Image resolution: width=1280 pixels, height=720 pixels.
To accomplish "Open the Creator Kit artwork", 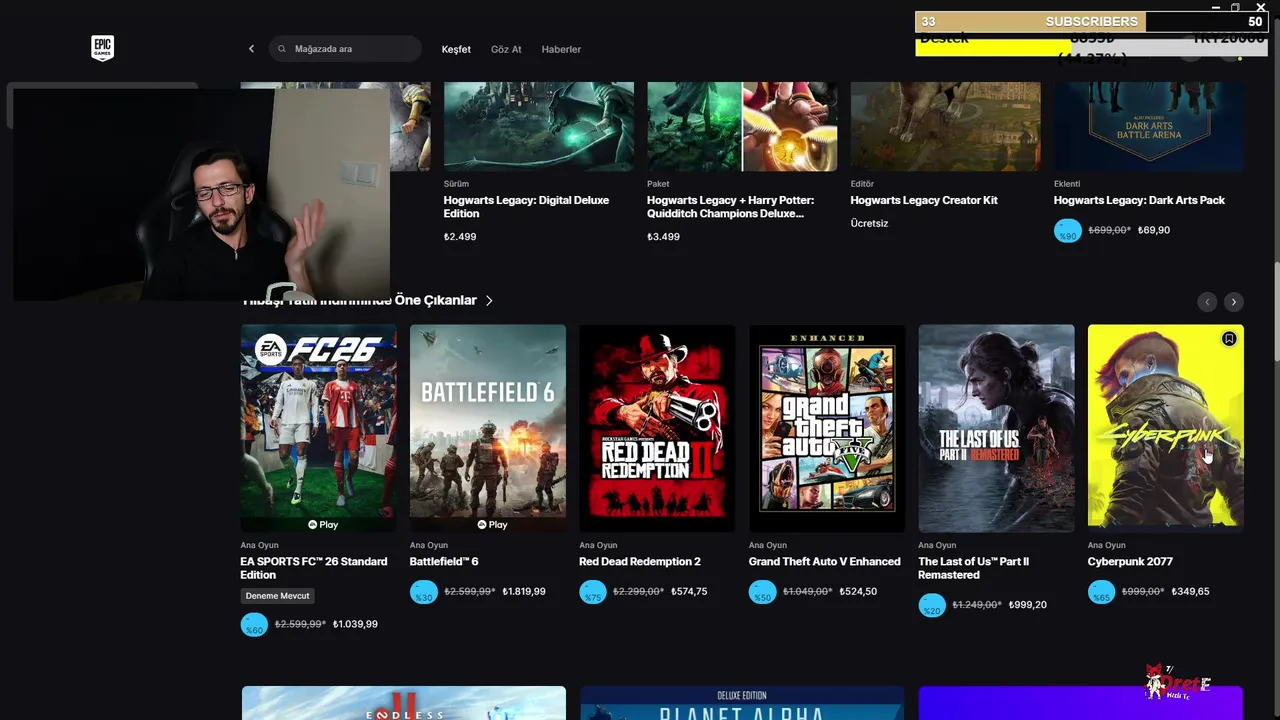I will [x=945, y=126].
